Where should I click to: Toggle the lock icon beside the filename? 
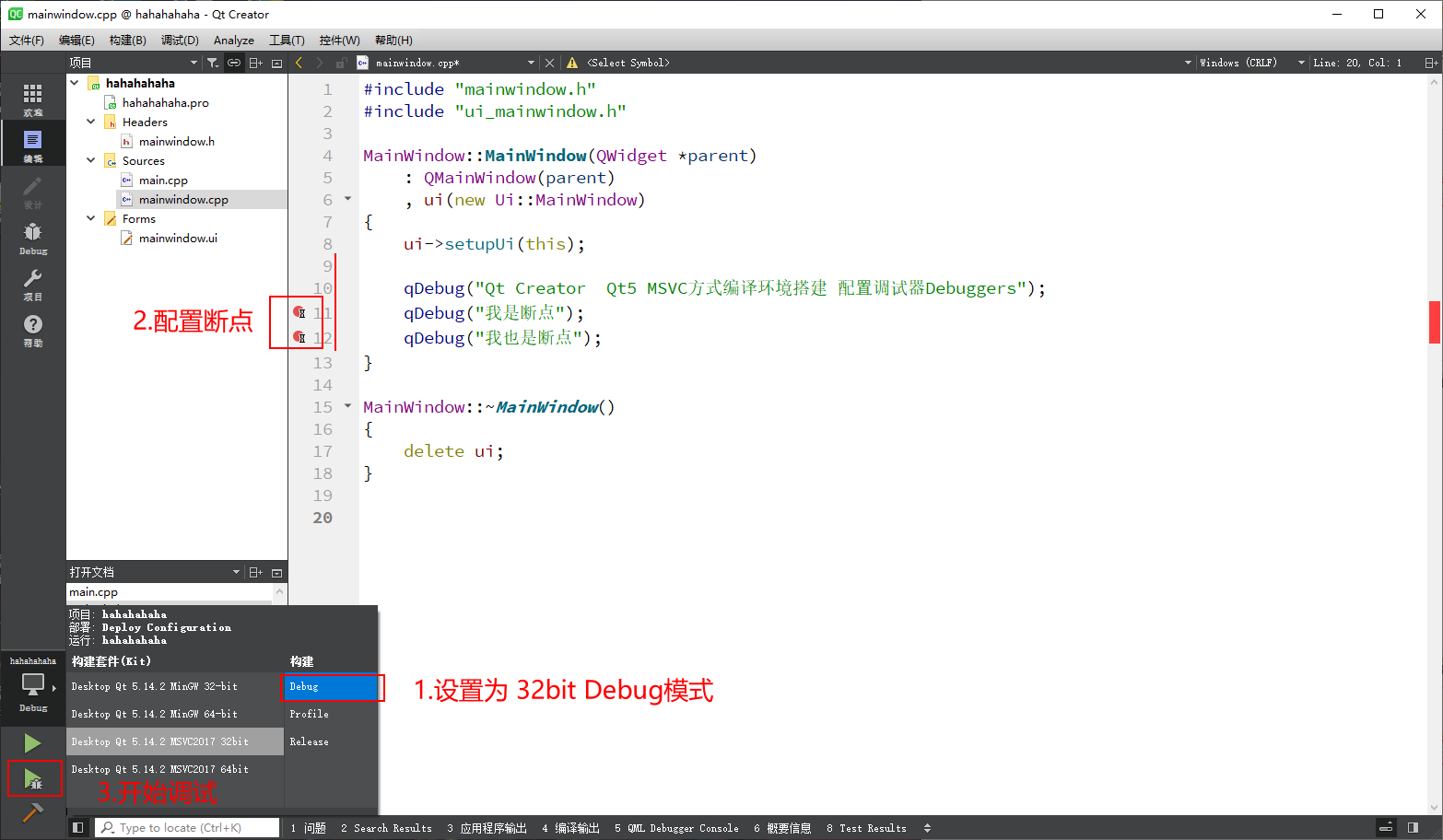click(340, 62)
